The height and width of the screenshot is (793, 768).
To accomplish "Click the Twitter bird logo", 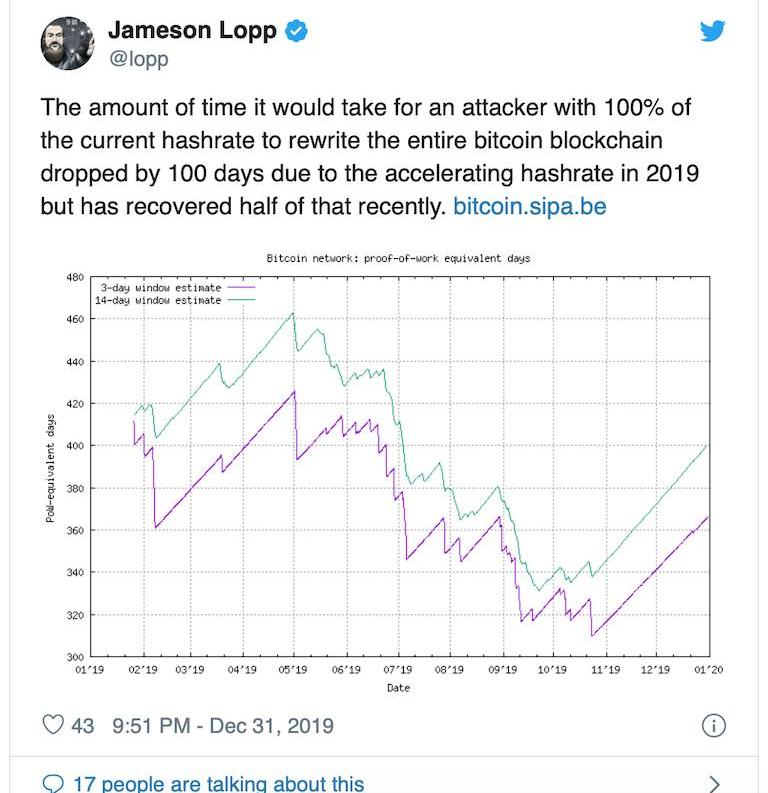I will [712, 31].
